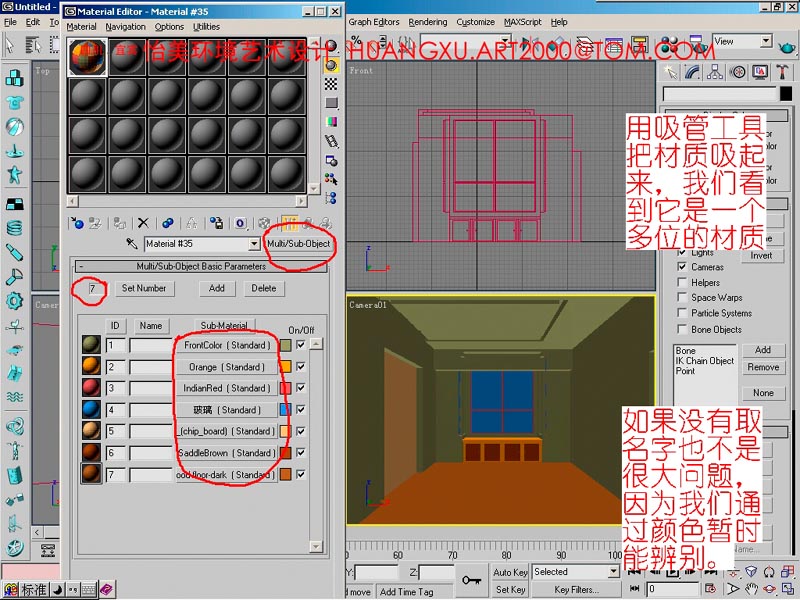Click Reset Map/Mtl delete icon
The image size is (800, 600).
[143, 223]
